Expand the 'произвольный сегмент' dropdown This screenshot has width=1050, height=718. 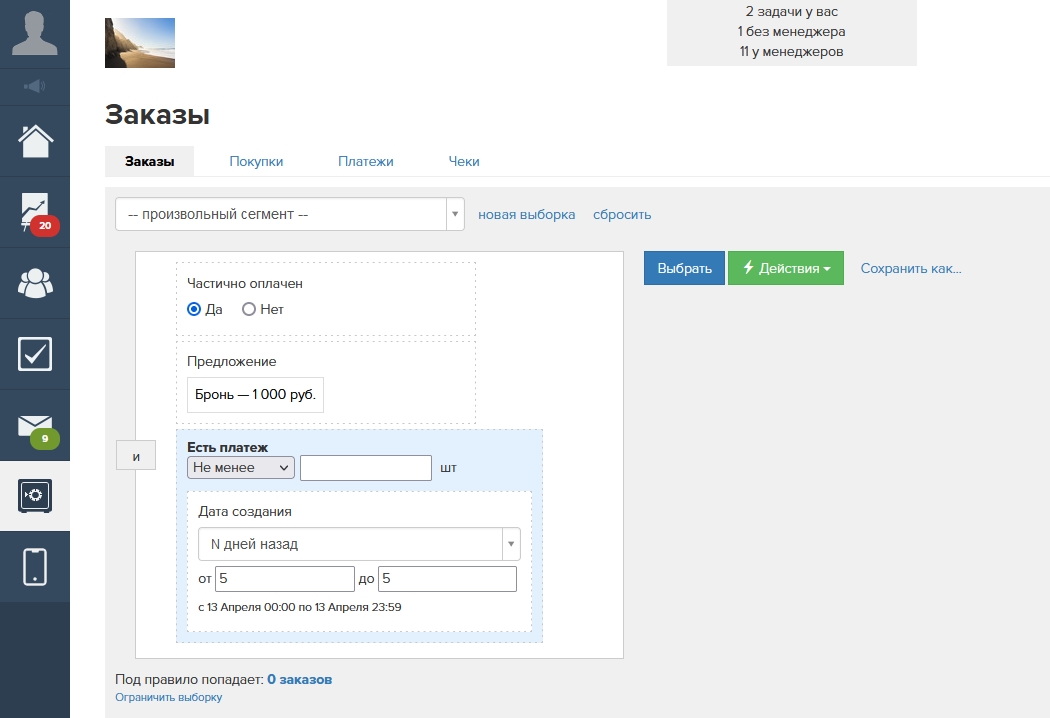coord(289,214)
